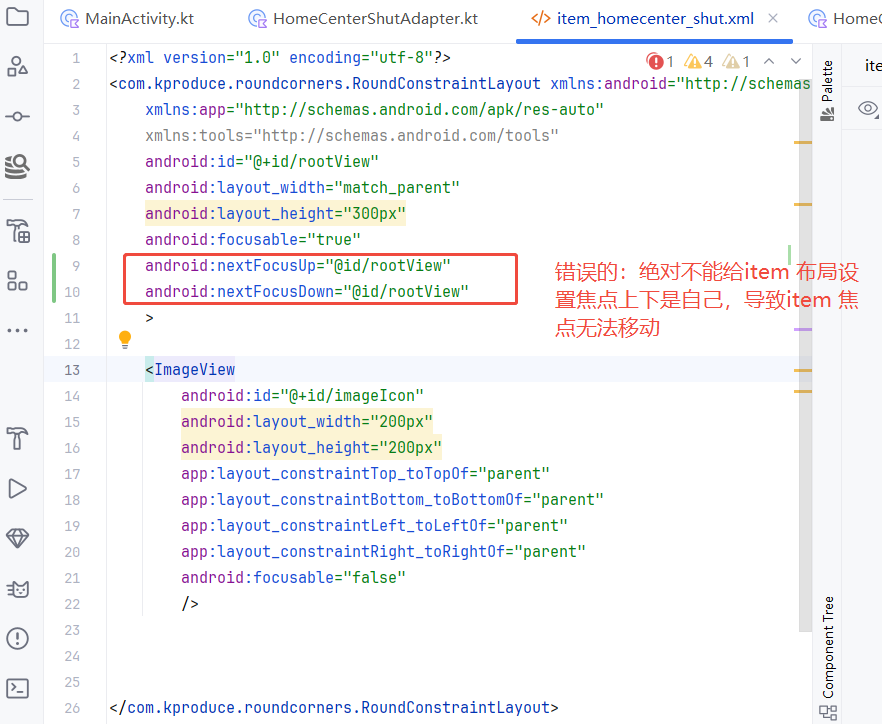The height and width of the screenshot is (724, 882).
Task: Open the Run tool window
Action: point(17,488)
